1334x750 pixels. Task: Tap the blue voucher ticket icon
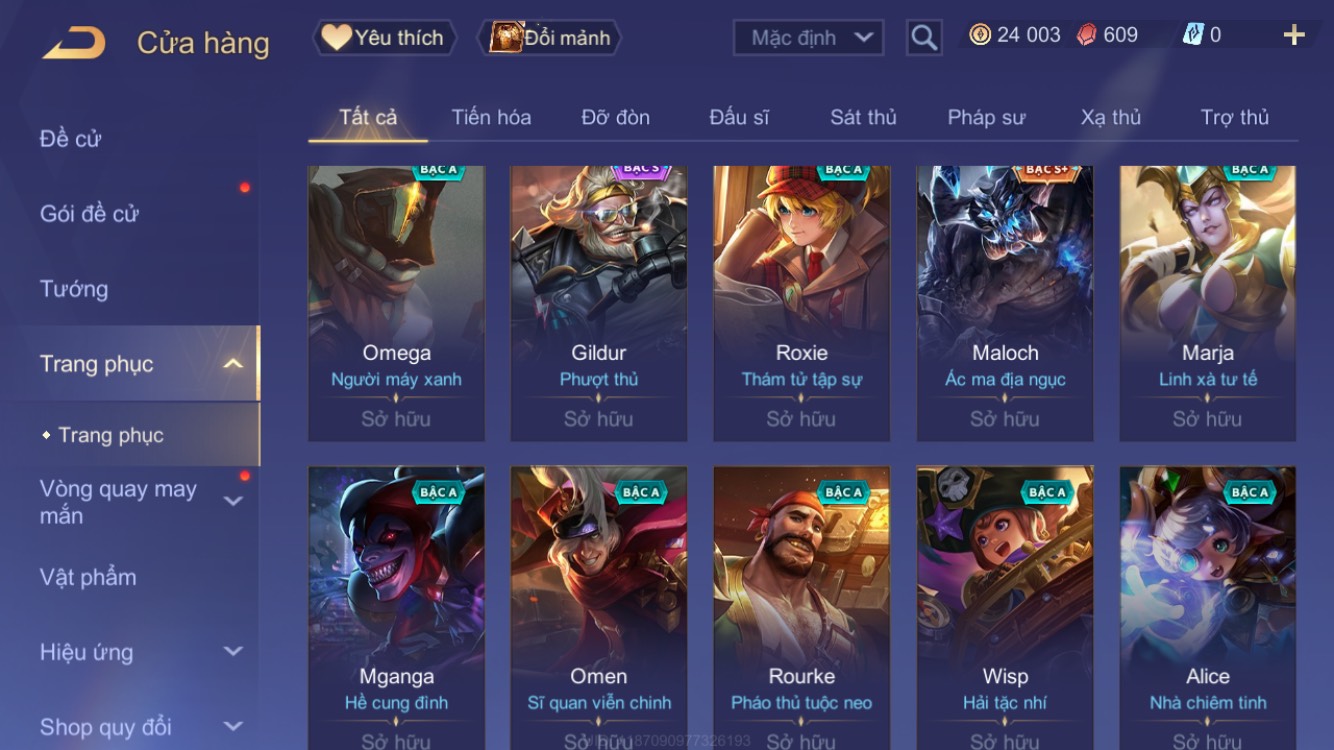(x=1193, y=35)
